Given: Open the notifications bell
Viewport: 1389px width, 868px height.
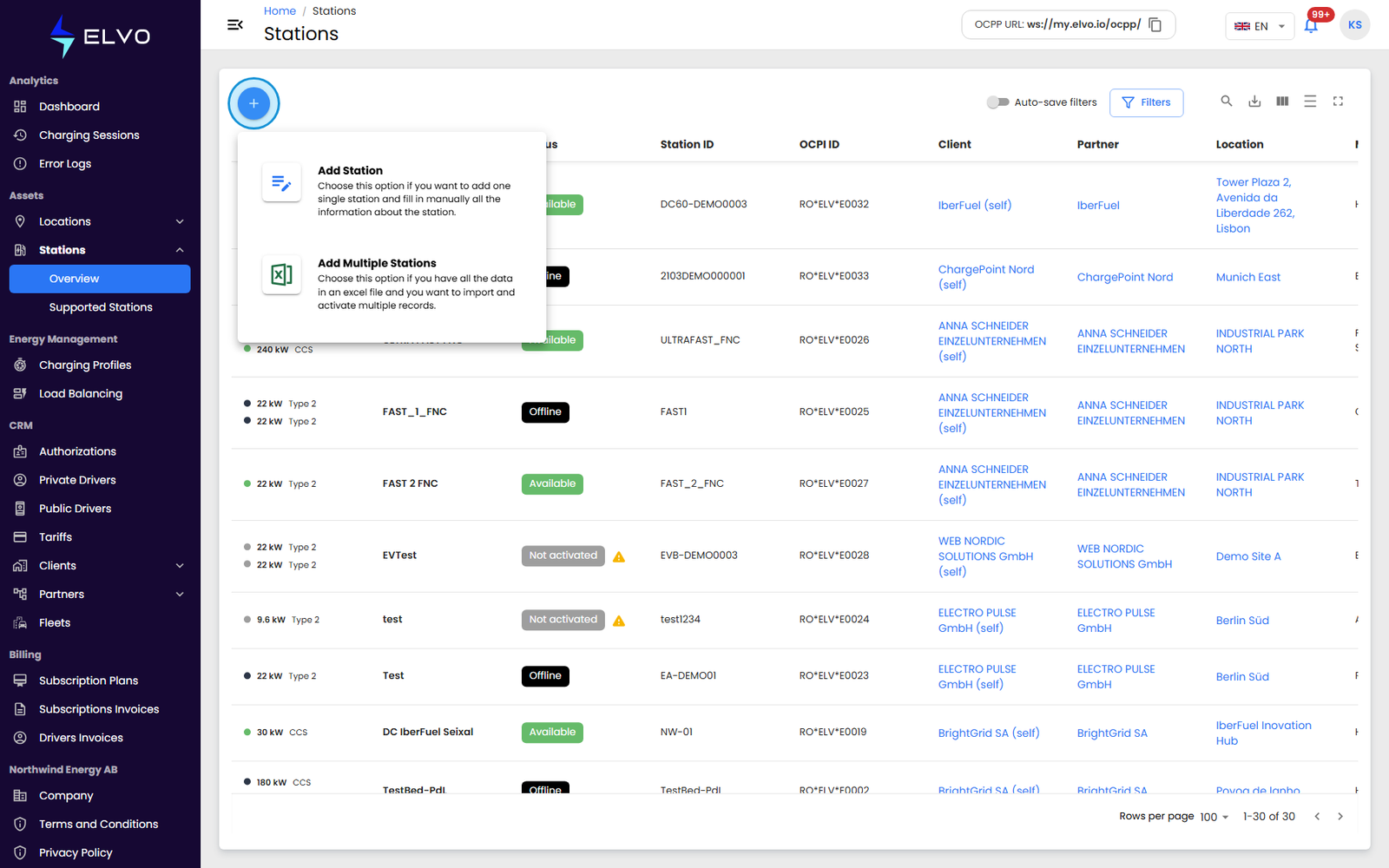Looking at the screenshot, I should tap(1311, 25).
